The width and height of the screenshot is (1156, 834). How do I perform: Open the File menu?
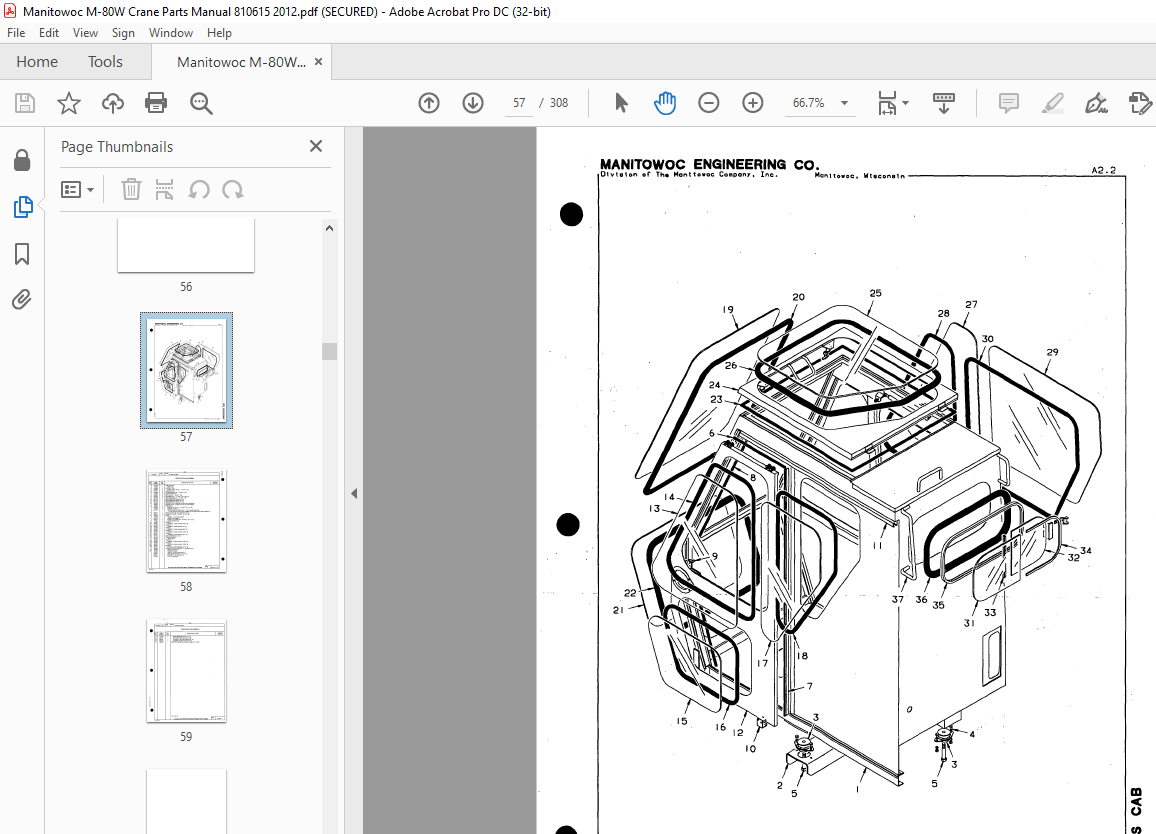tap(16, 32)
